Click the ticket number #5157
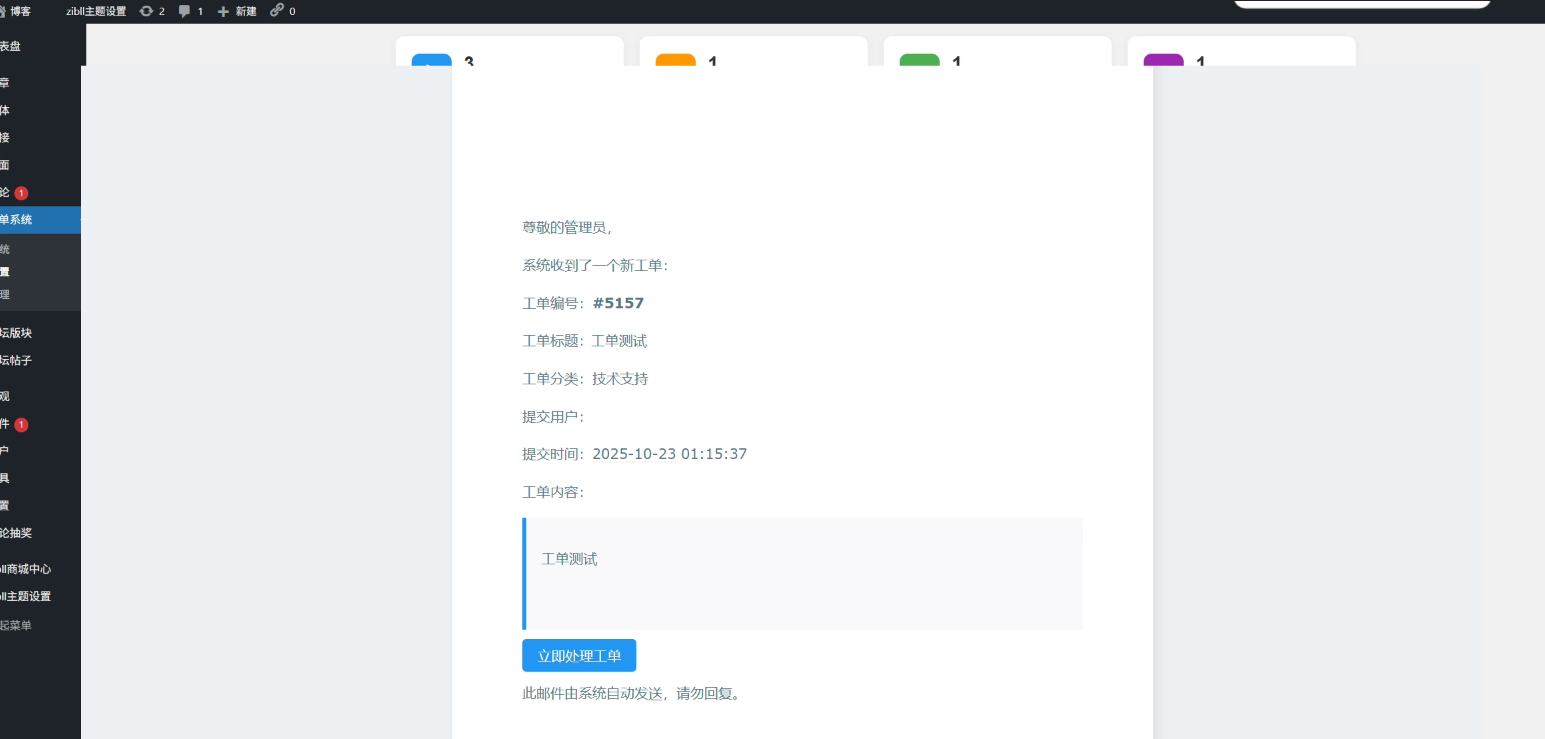This screenshot has height=739, width=1545. (618, 303)
